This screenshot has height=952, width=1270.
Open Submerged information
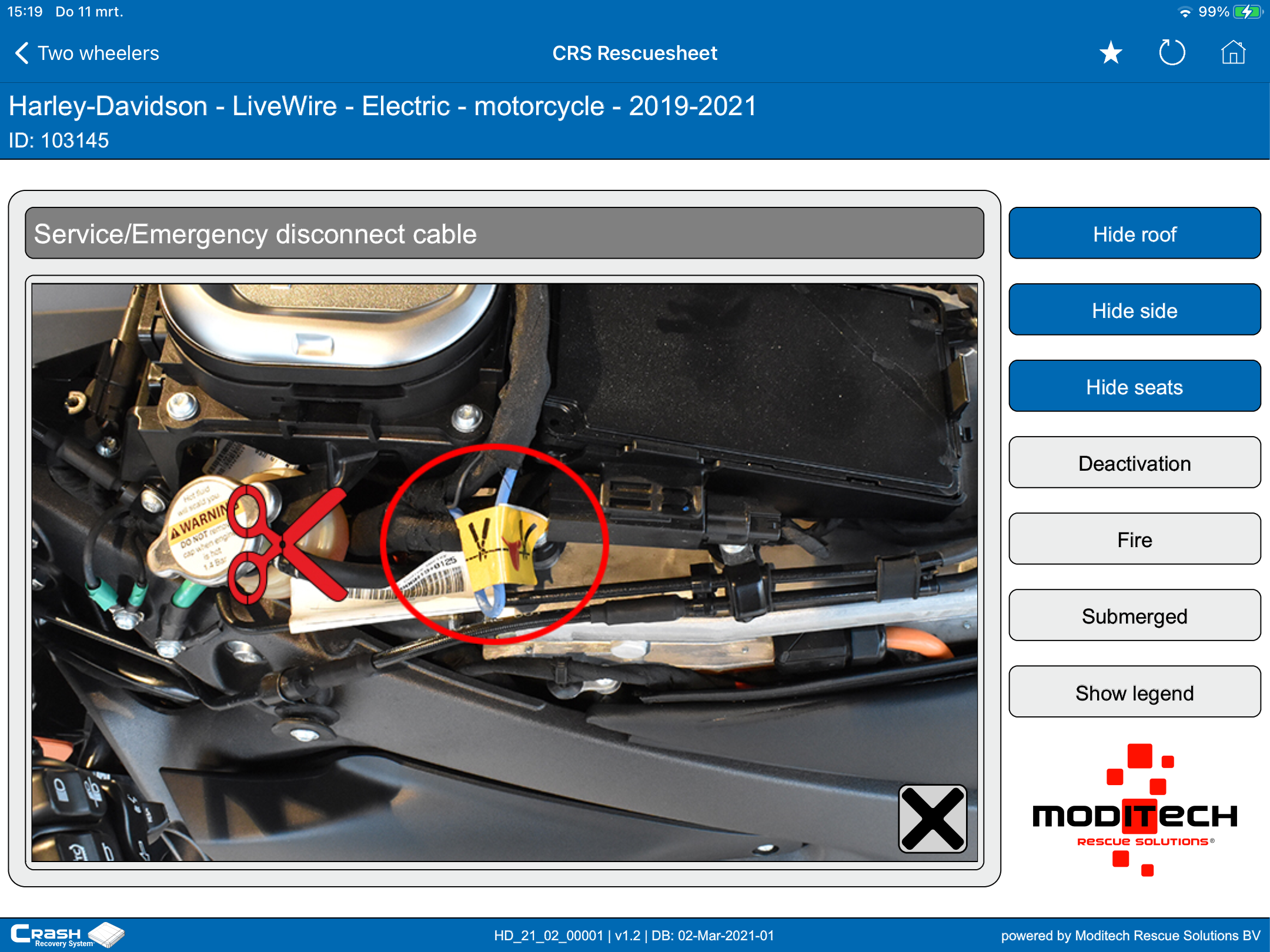click(1135, 615)
